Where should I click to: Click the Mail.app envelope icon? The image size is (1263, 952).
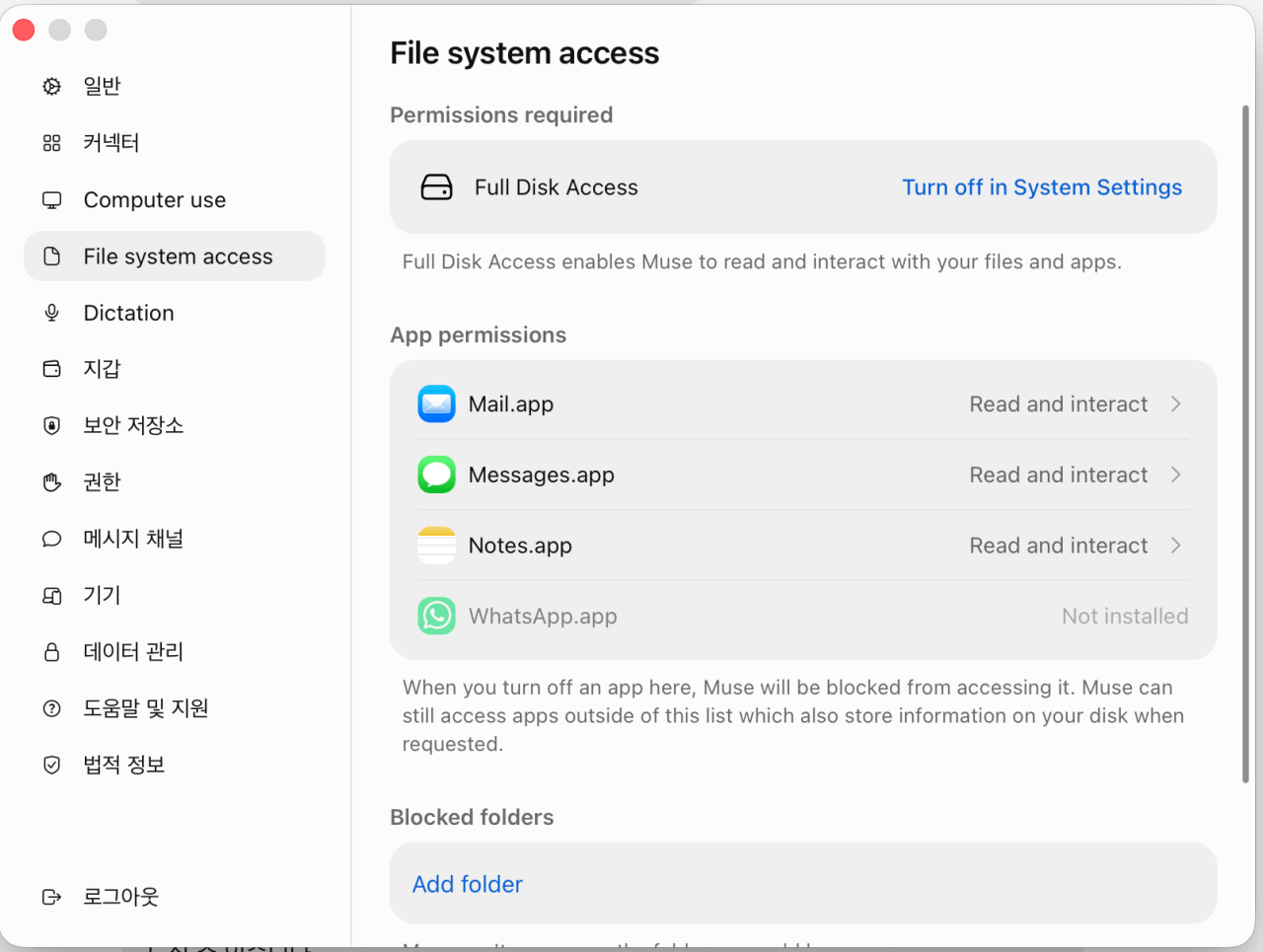pos(436,403)
